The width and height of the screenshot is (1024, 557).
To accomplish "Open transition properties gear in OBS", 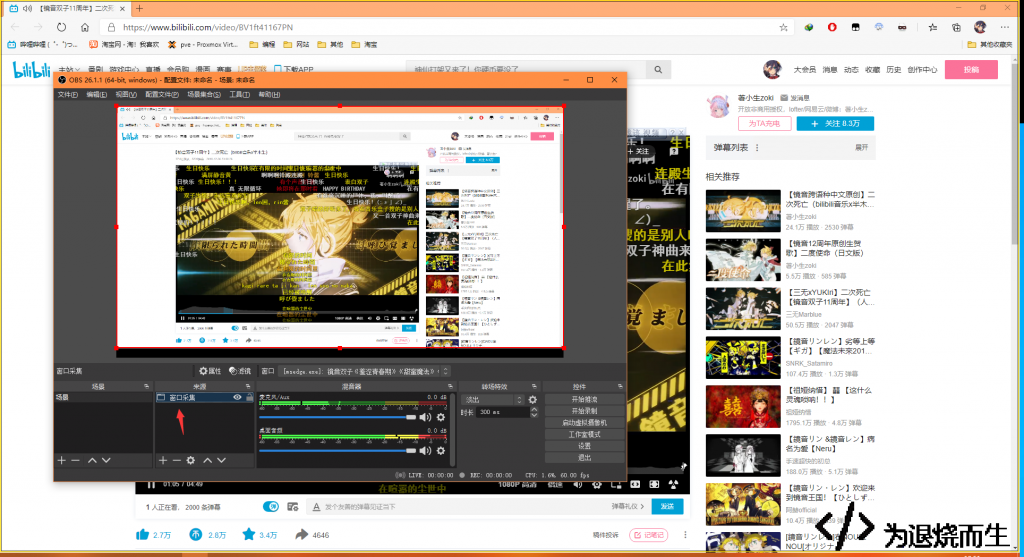I will 533,400.
